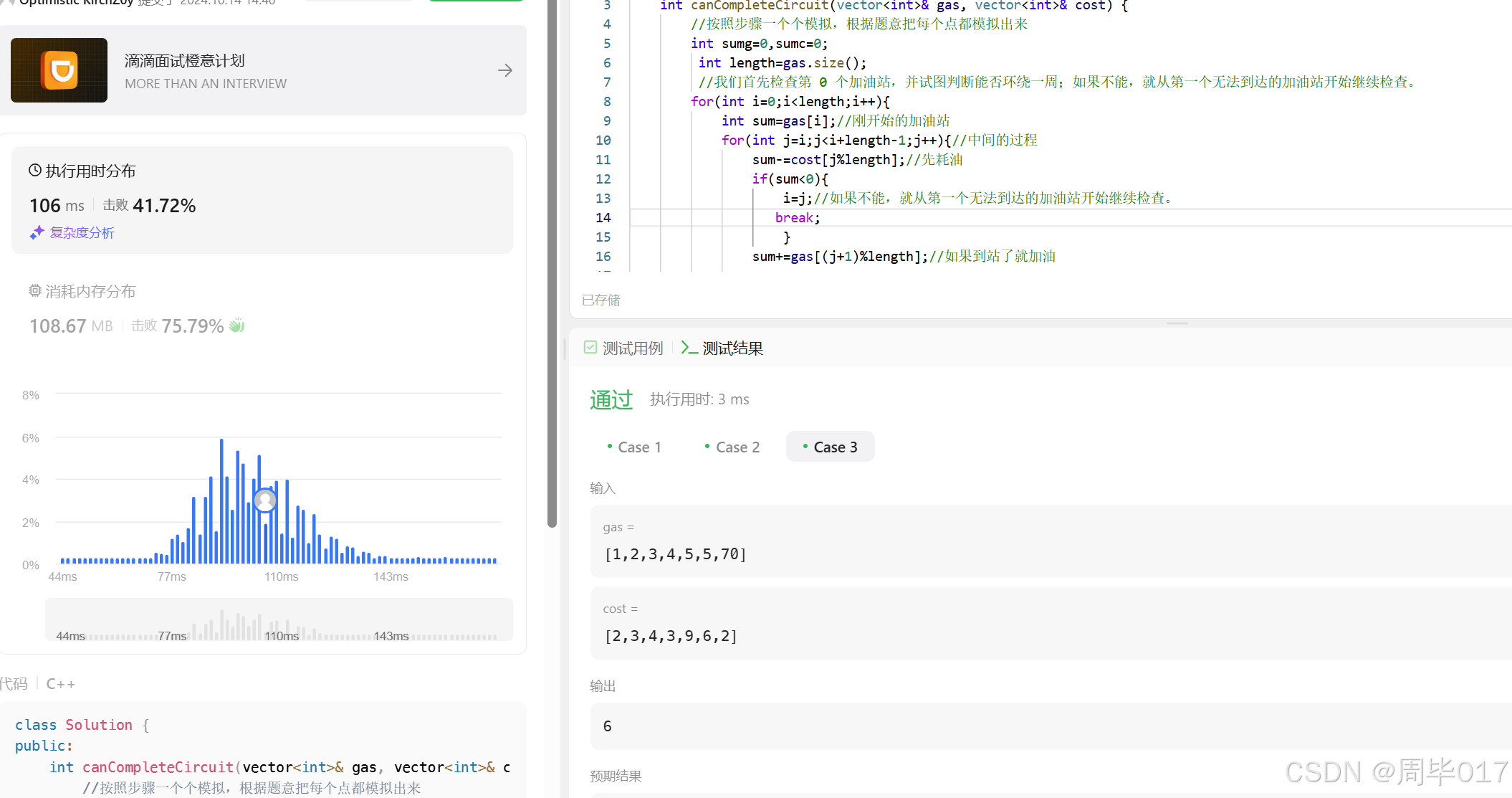Click the gas input value field
The image size is (1512, 798).
tap(676, 554)
